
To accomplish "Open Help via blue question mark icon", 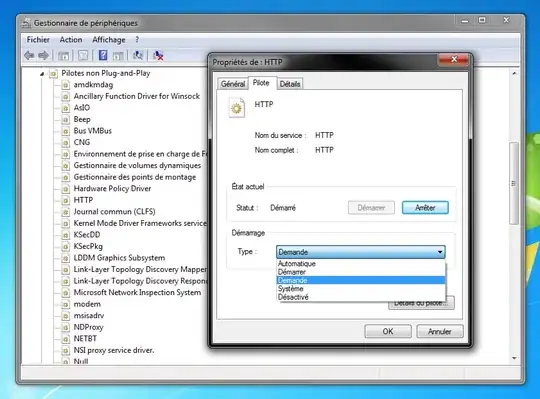I will 103,55.
